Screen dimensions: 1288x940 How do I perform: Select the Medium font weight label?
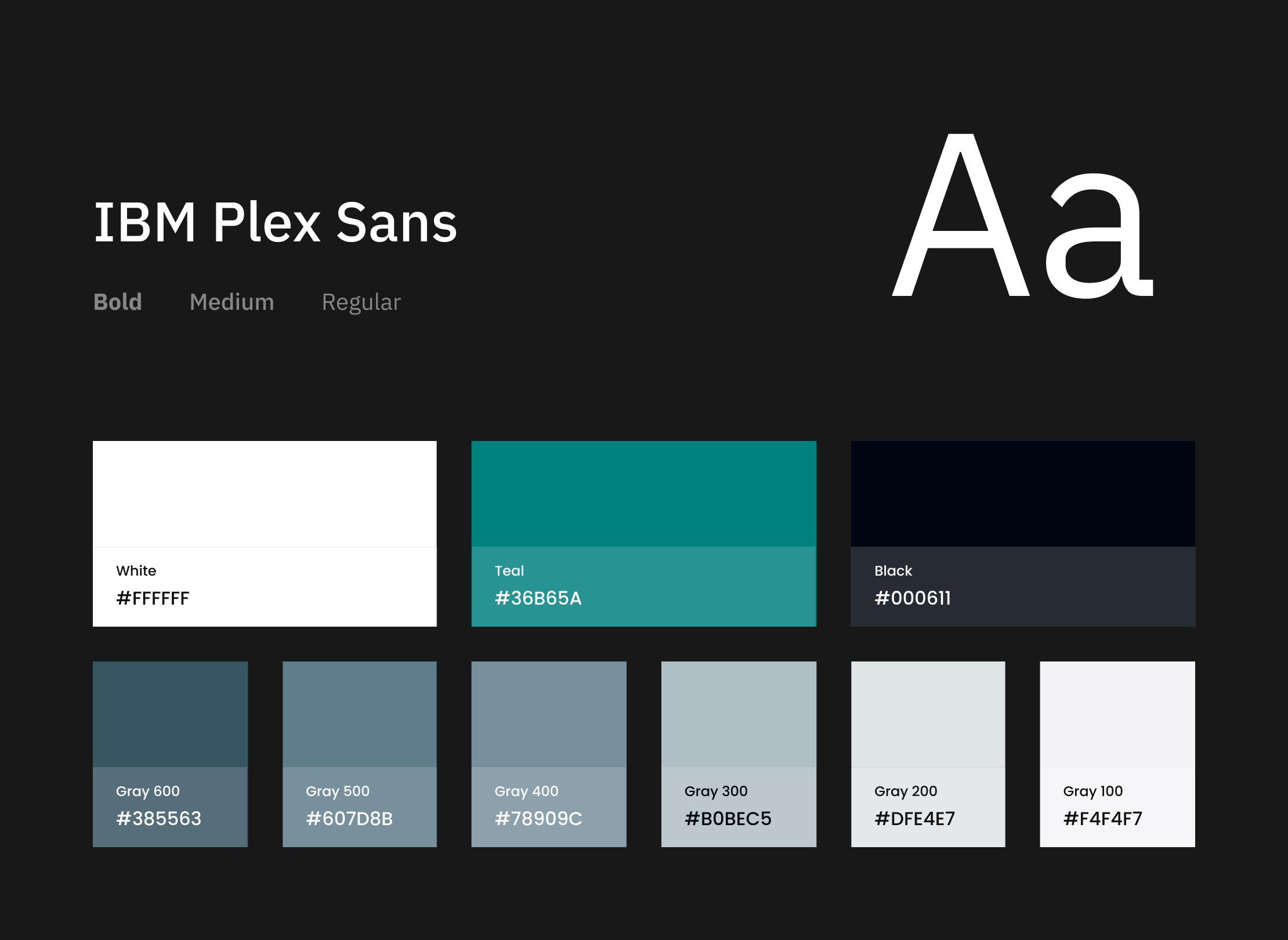click(231, 302)
